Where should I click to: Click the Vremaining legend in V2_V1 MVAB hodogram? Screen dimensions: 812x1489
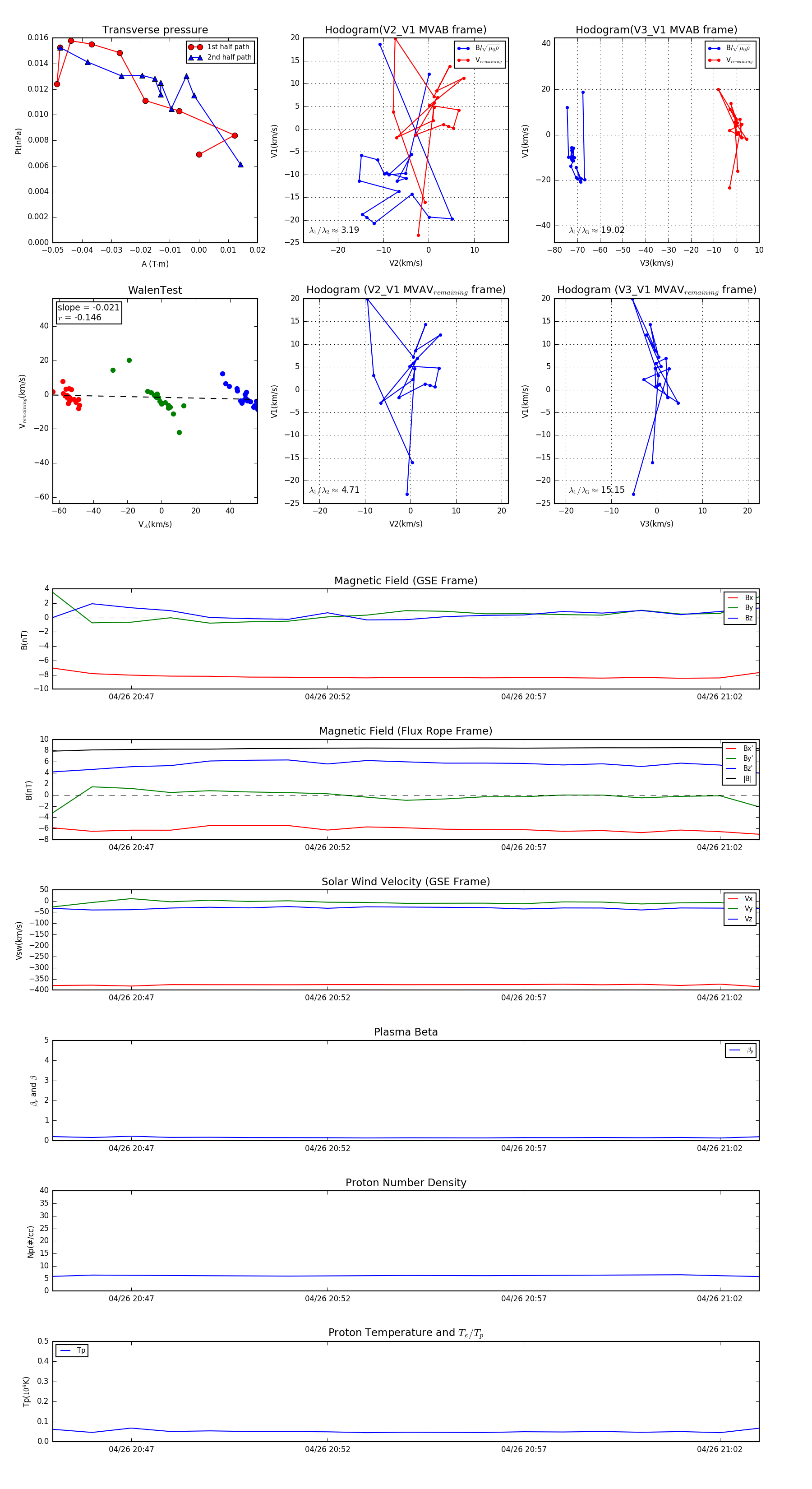(479, 60)
